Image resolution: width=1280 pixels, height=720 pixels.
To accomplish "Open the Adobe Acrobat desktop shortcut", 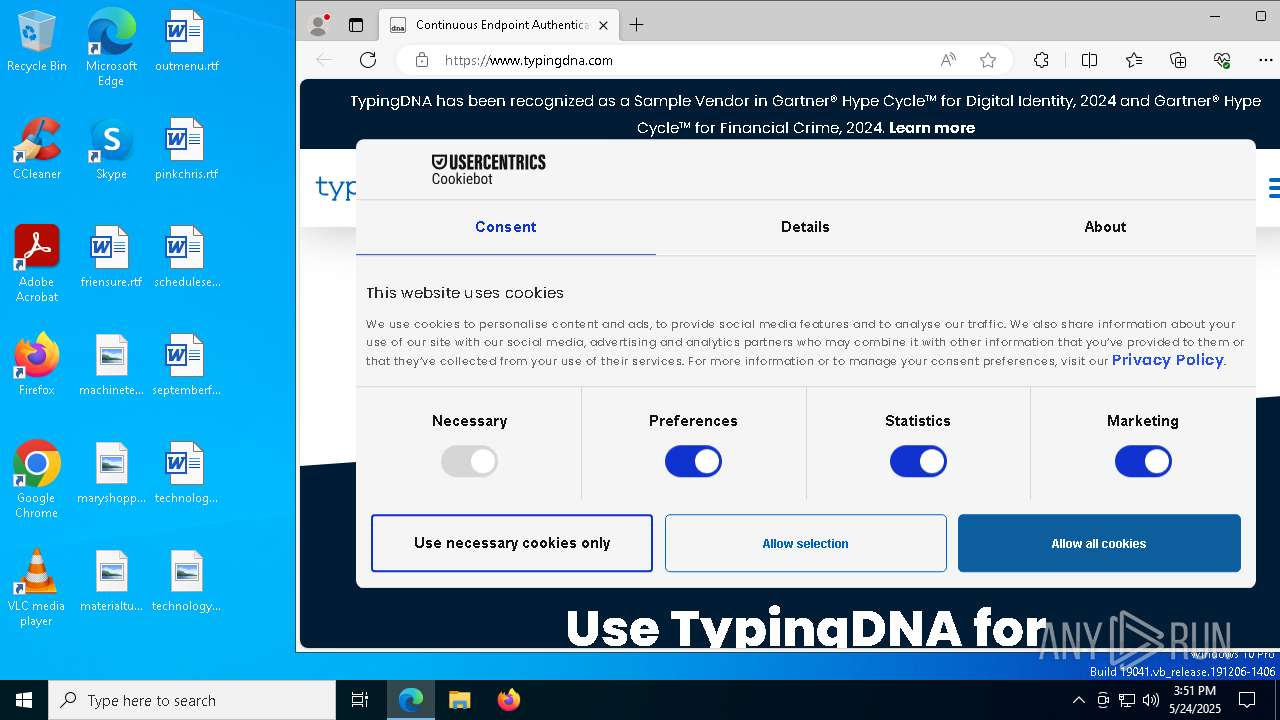I will click(37, 264).
